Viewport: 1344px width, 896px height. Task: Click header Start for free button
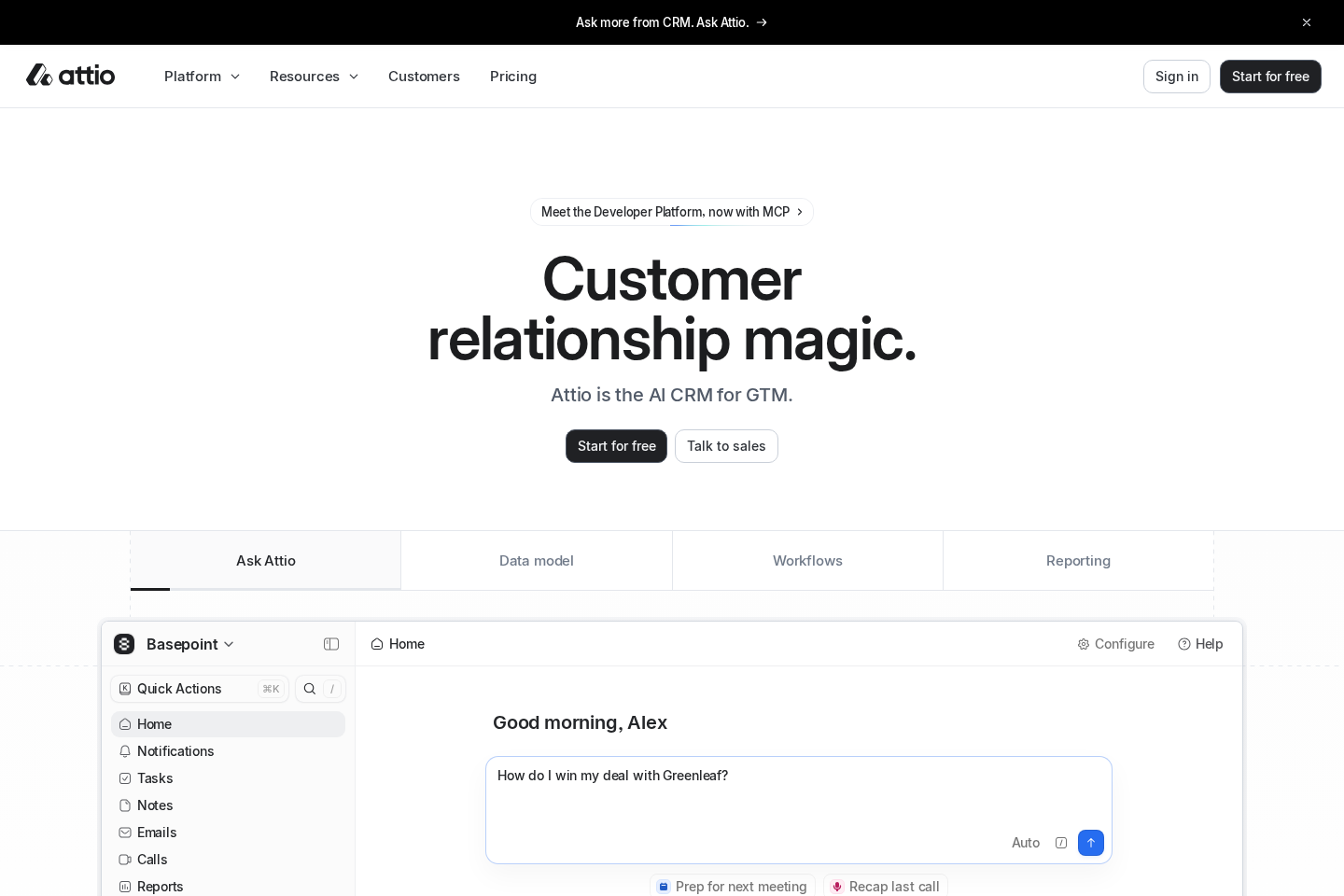1270,77
